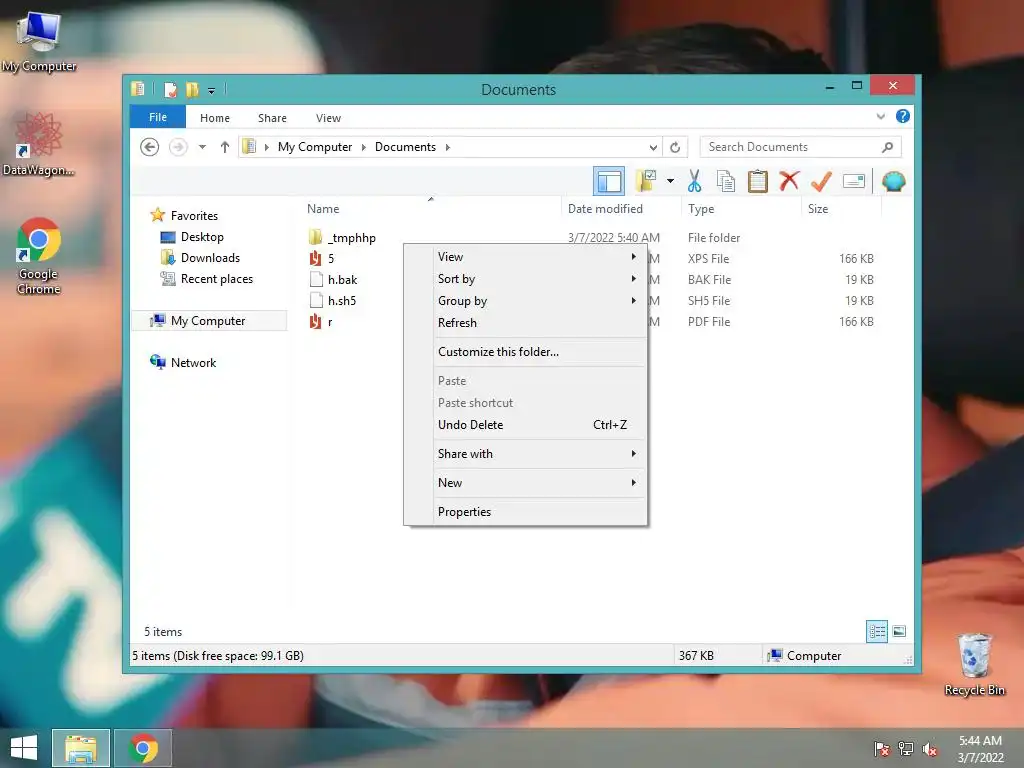The width and height of the screenshot is (1024, 768).
Task: Click inside the Search Documents field
Action: pos(801,147)
